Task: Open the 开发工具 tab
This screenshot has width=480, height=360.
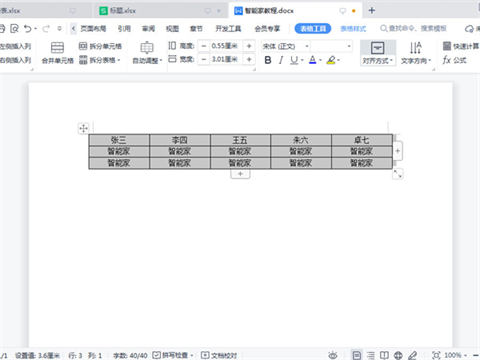Action: pos(228,29)
